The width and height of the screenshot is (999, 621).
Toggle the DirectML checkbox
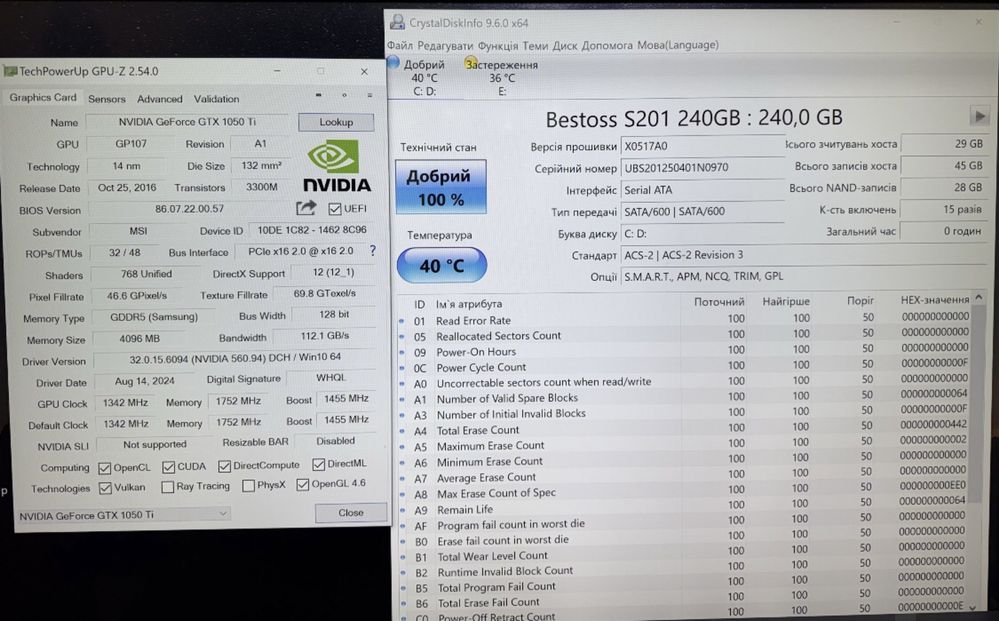tap(319, 464)
